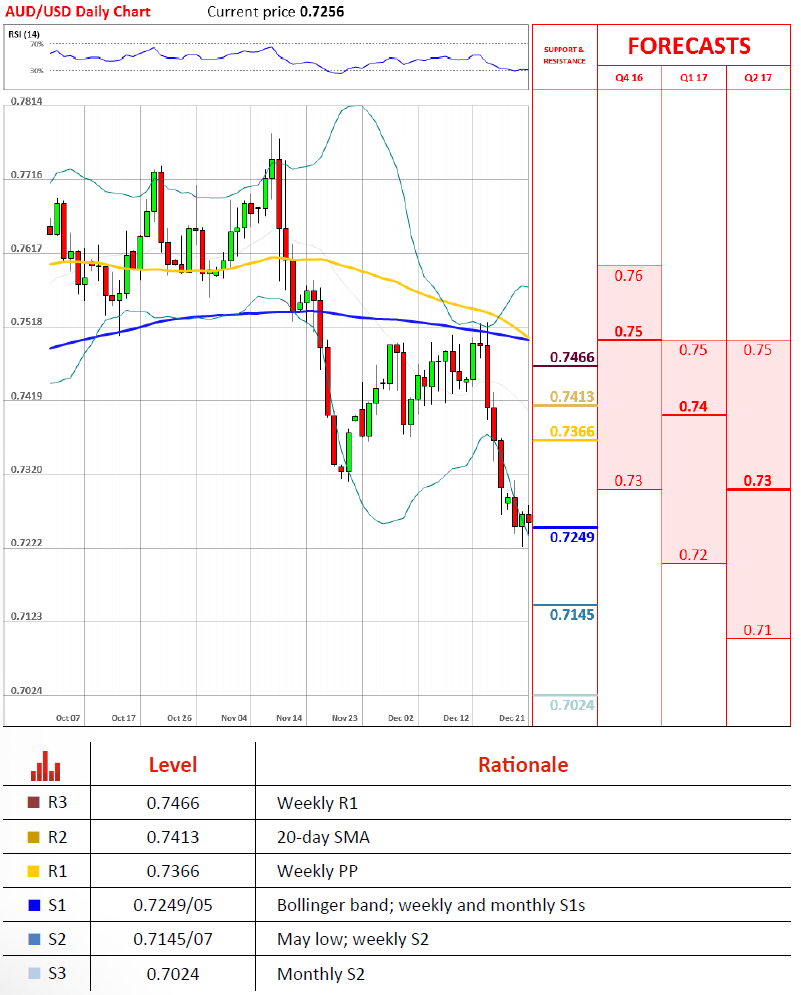
Task: Click the 20-day SMA rationale
Action: tap(323, 838)
